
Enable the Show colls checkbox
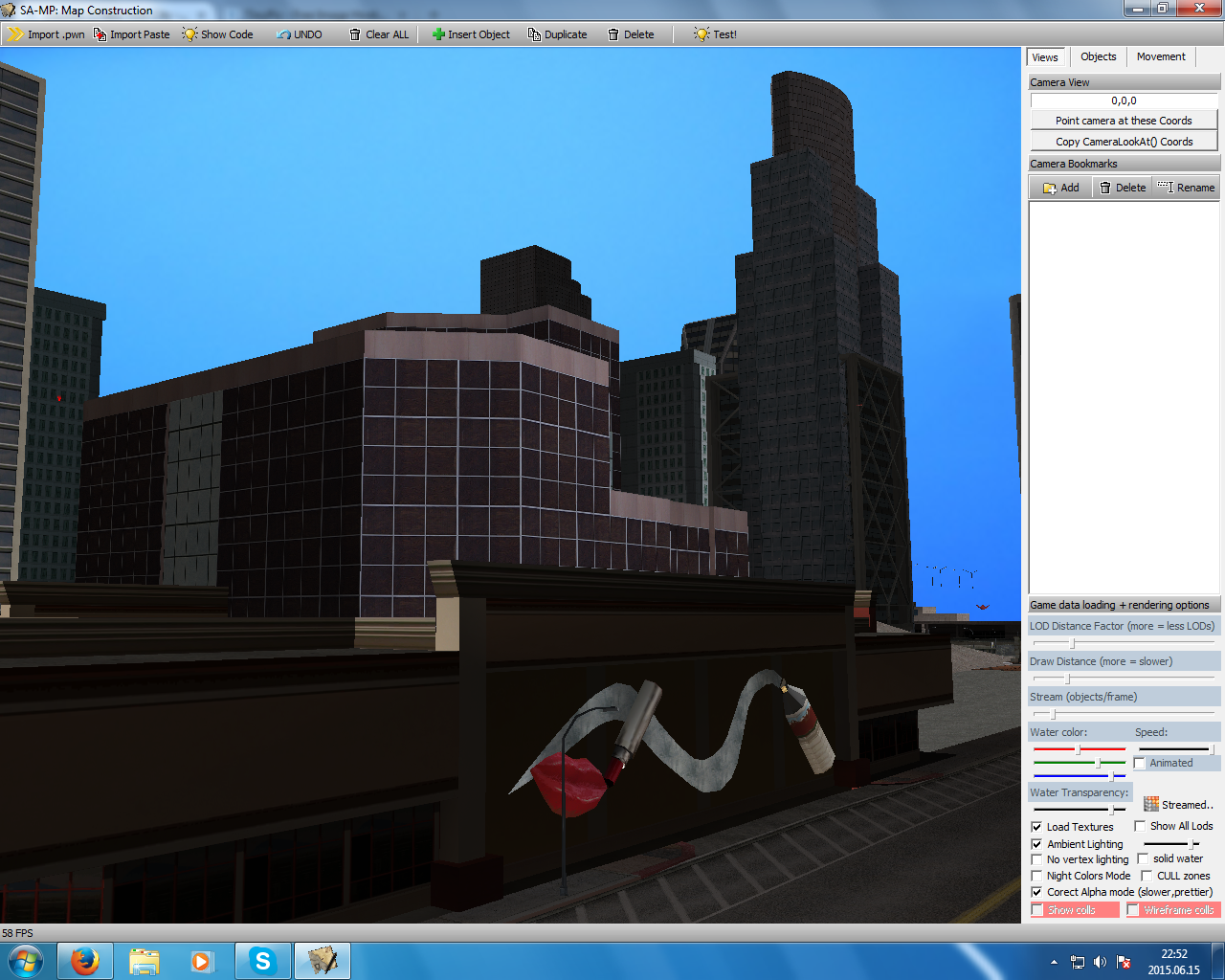(x=1037, y=910)
